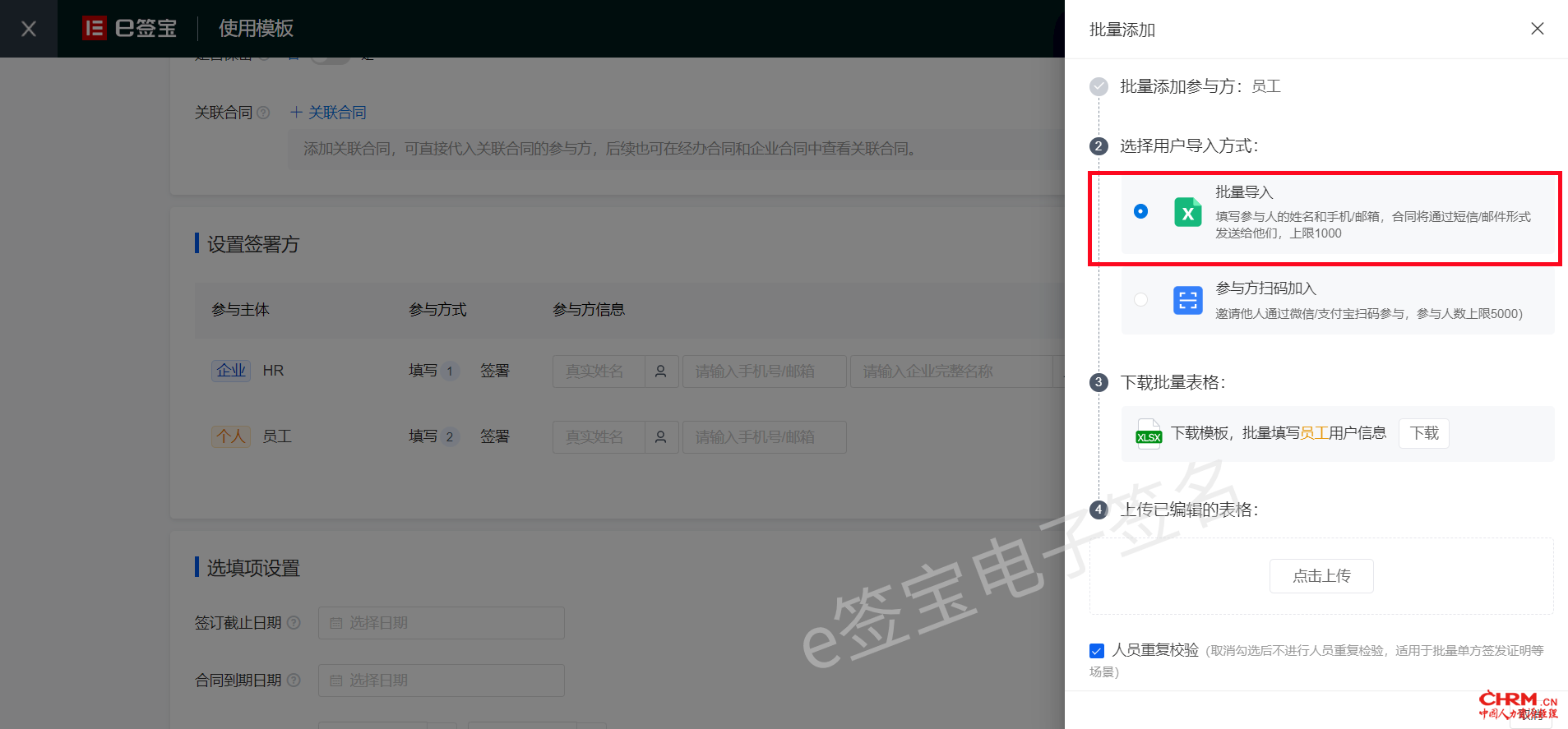Click the XLSX file icon beside 下载模板

coord(1149,434)
